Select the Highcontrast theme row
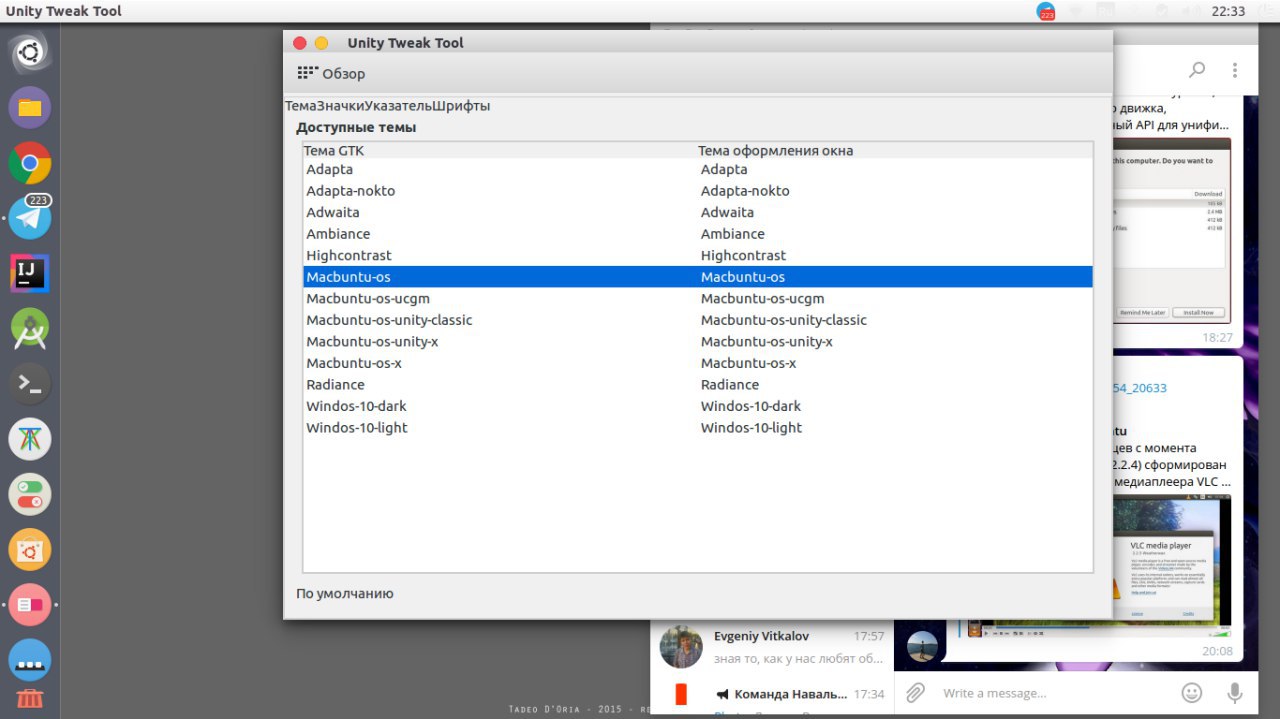1280x719 pixels. pos(698,255)
